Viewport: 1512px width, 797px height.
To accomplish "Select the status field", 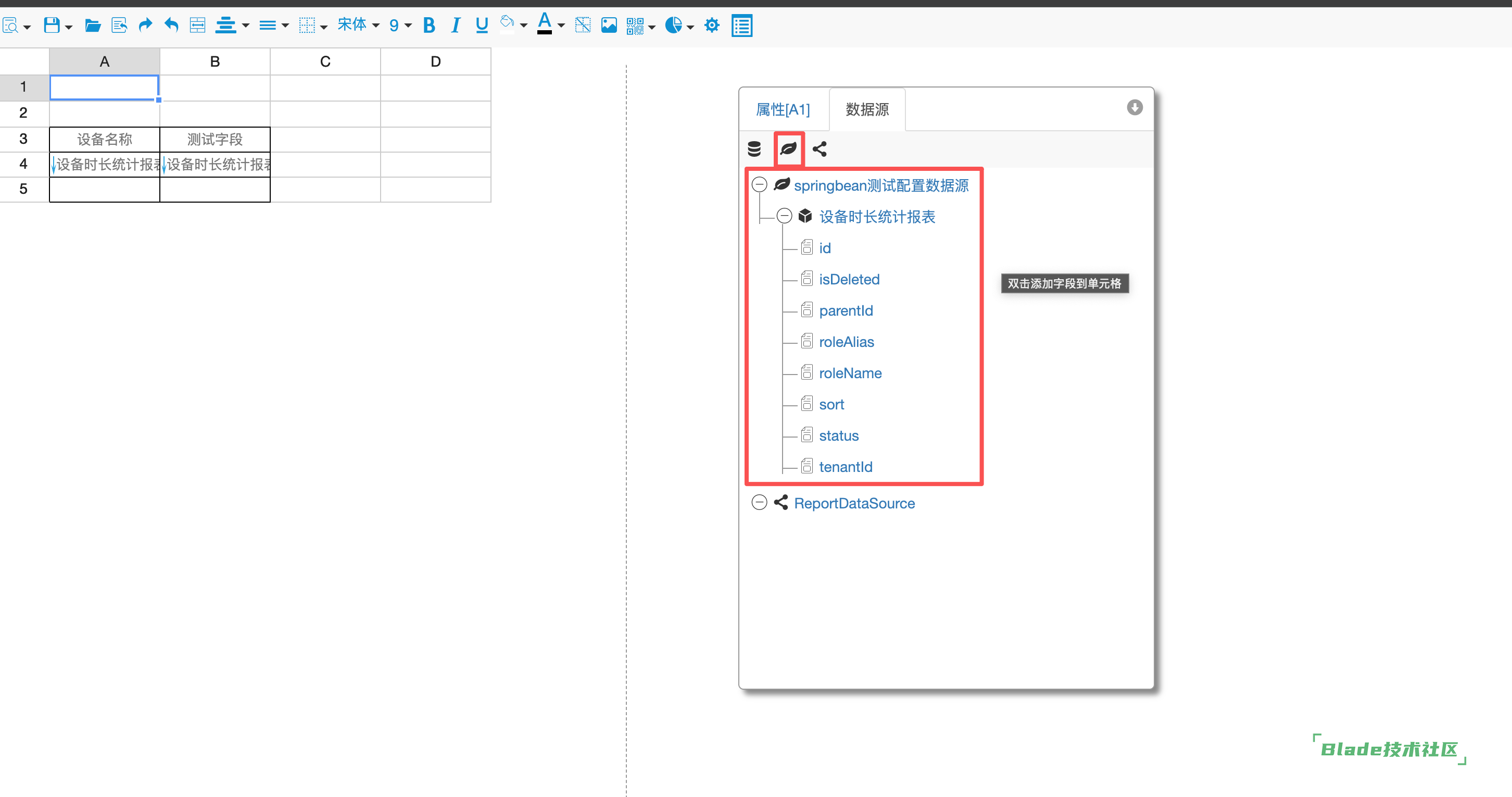I will point(839,436).
